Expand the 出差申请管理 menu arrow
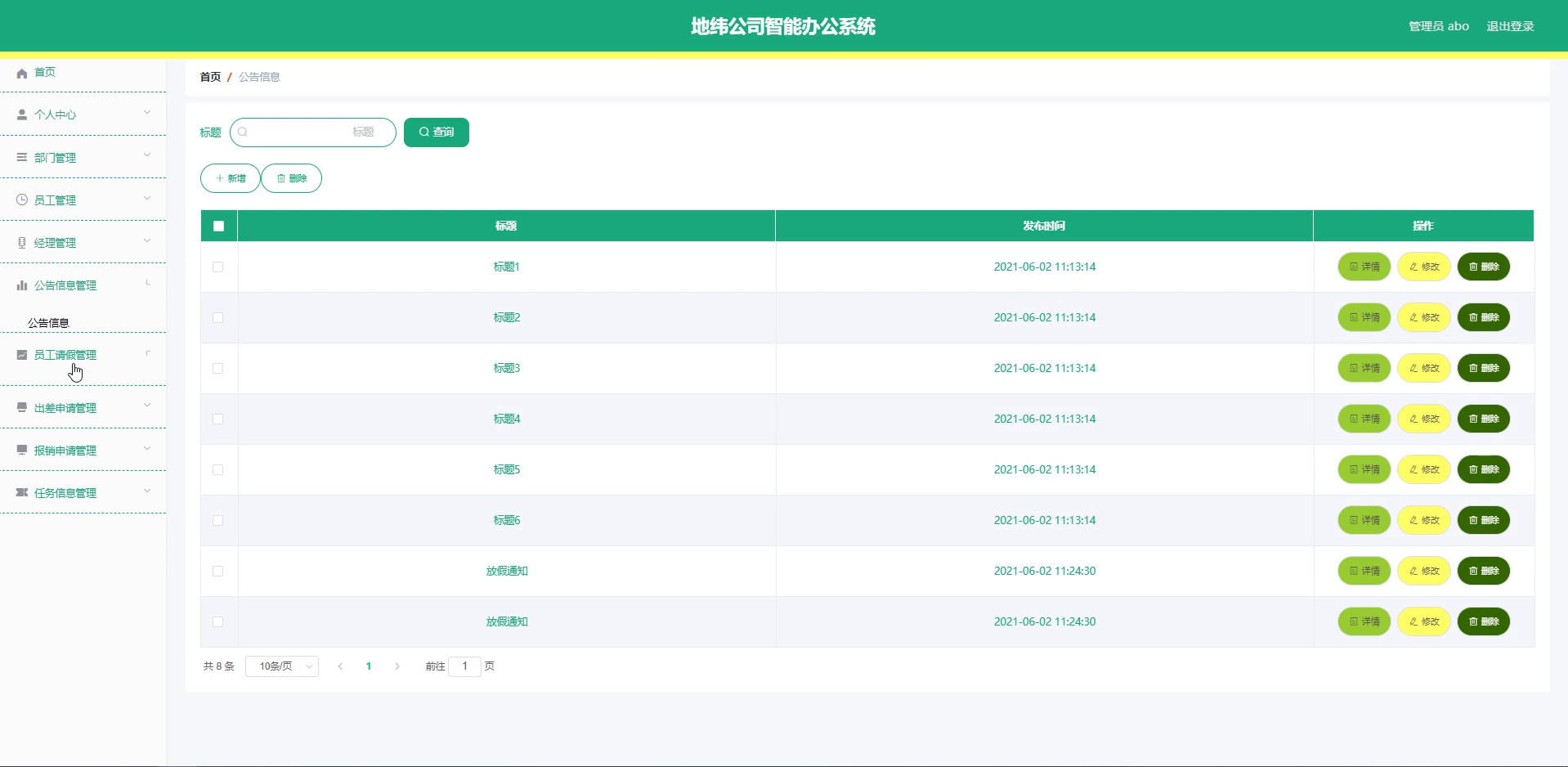Viewport: 1568px width, 767px height. pos(147,406)
